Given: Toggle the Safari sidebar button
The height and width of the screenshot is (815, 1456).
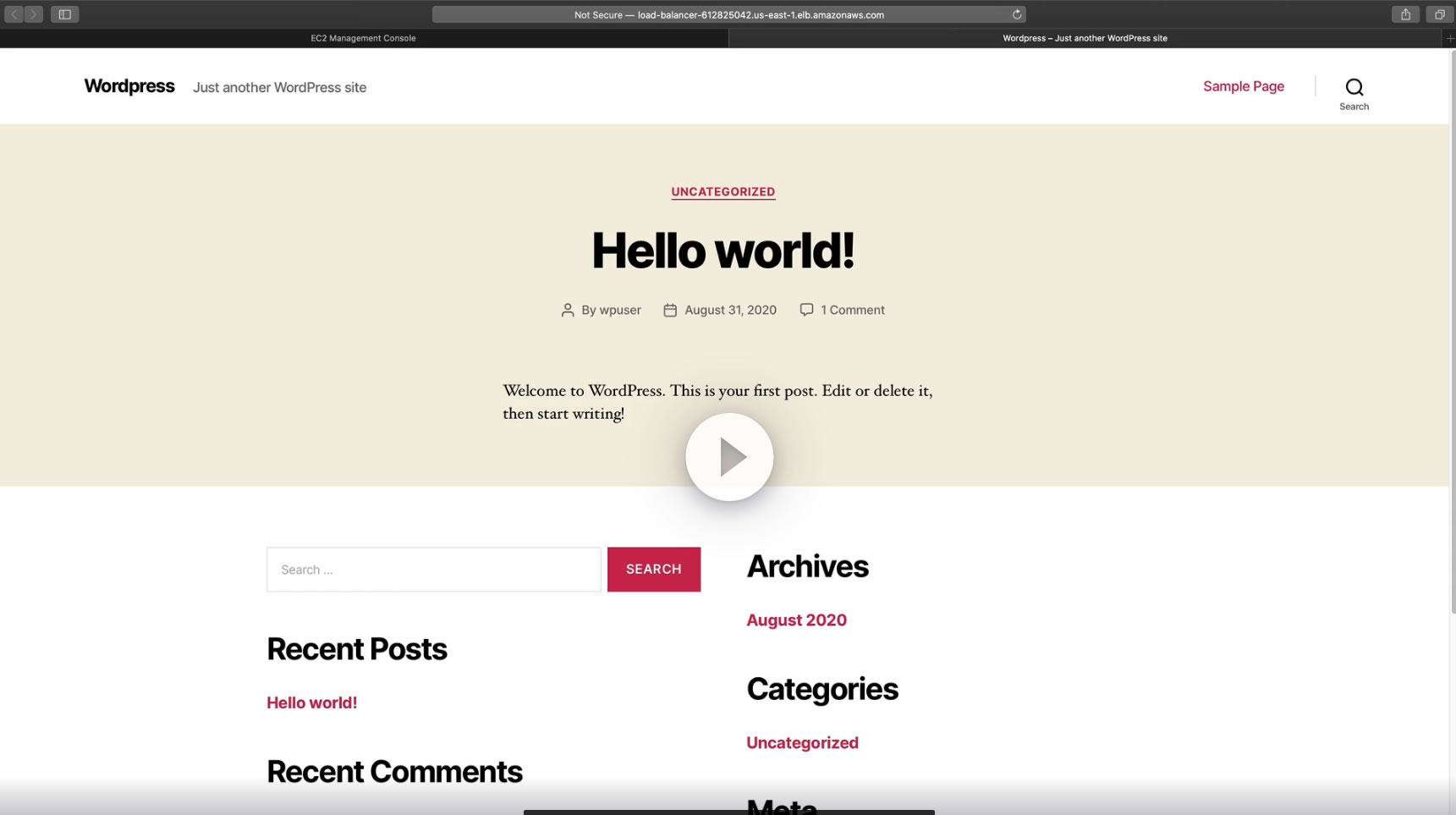Looking at the screenshot, I should tap(64, 14).
